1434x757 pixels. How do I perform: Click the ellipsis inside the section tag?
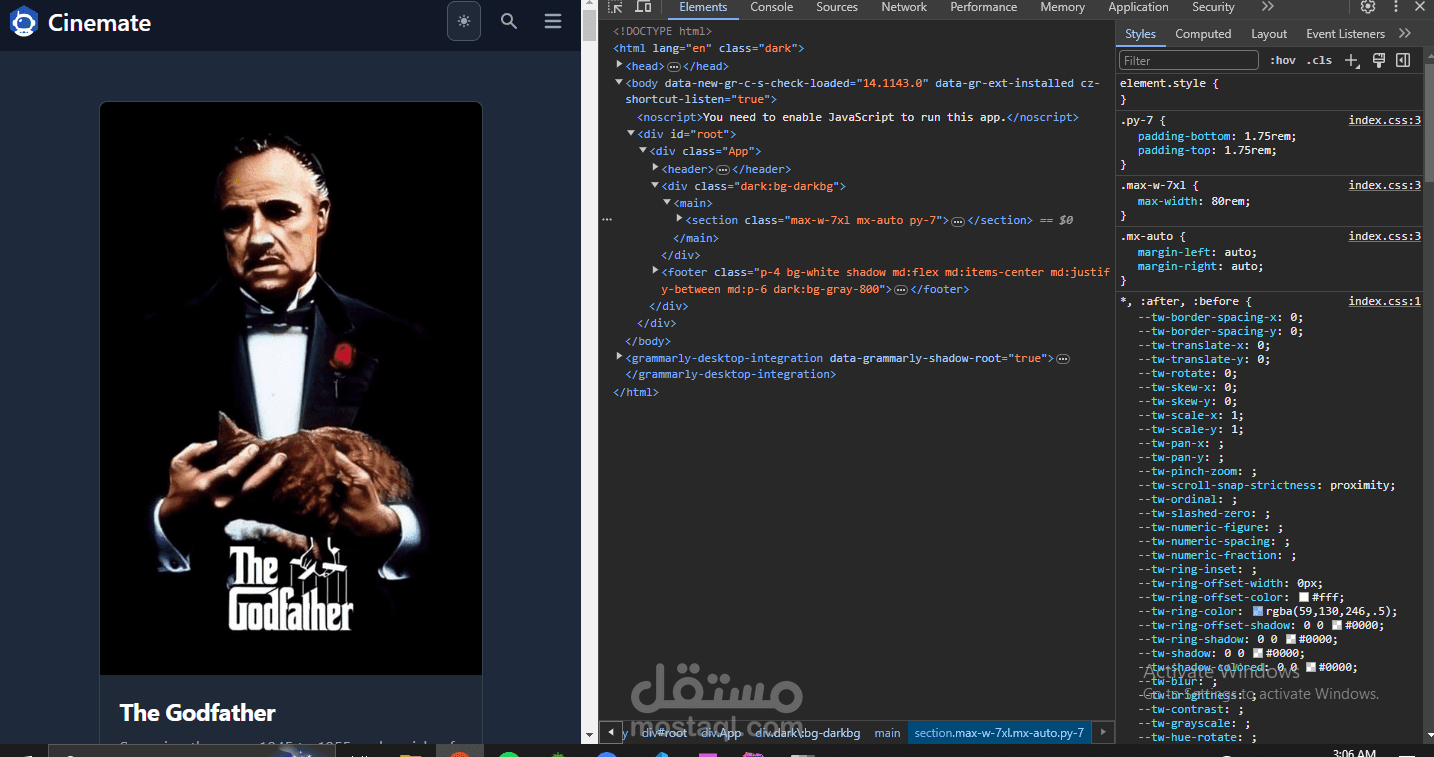point(958,221)
